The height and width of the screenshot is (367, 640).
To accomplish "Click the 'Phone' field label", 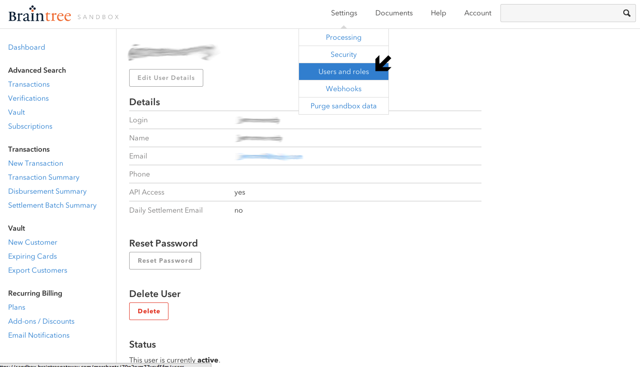I will pyautogui.click(x=140, y=174).
